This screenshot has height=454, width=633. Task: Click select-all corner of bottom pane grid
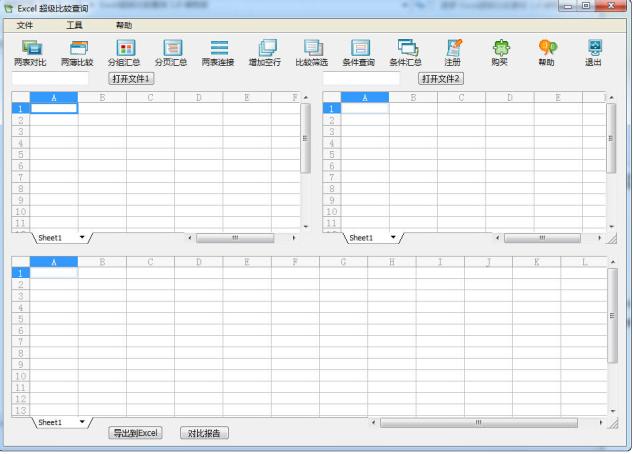[x=21, y=262]
